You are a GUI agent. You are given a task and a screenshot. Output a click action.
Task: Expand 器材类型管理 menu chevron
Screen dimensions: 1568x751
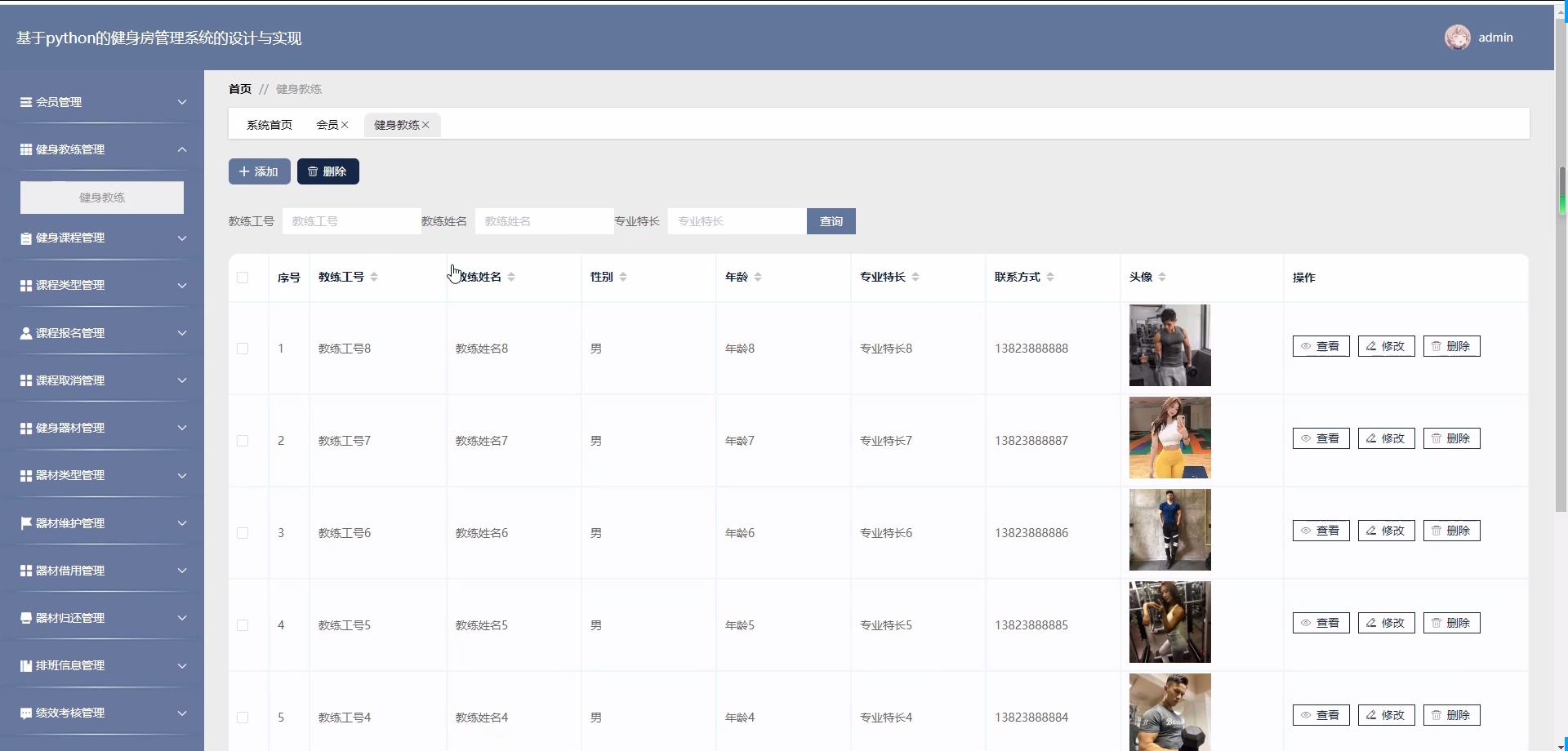182,475
